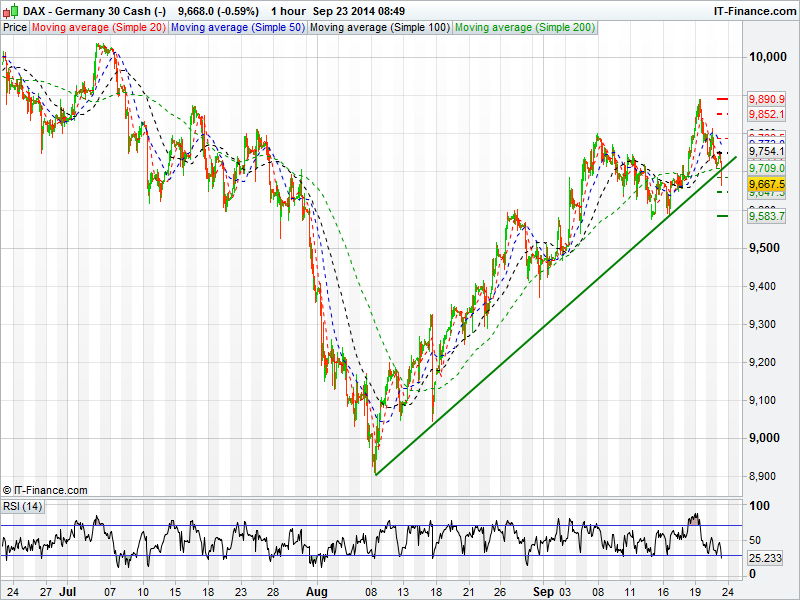Select the green 9,583.7 price level tag
Screen dimensions: 800x600
coord(767,215)
